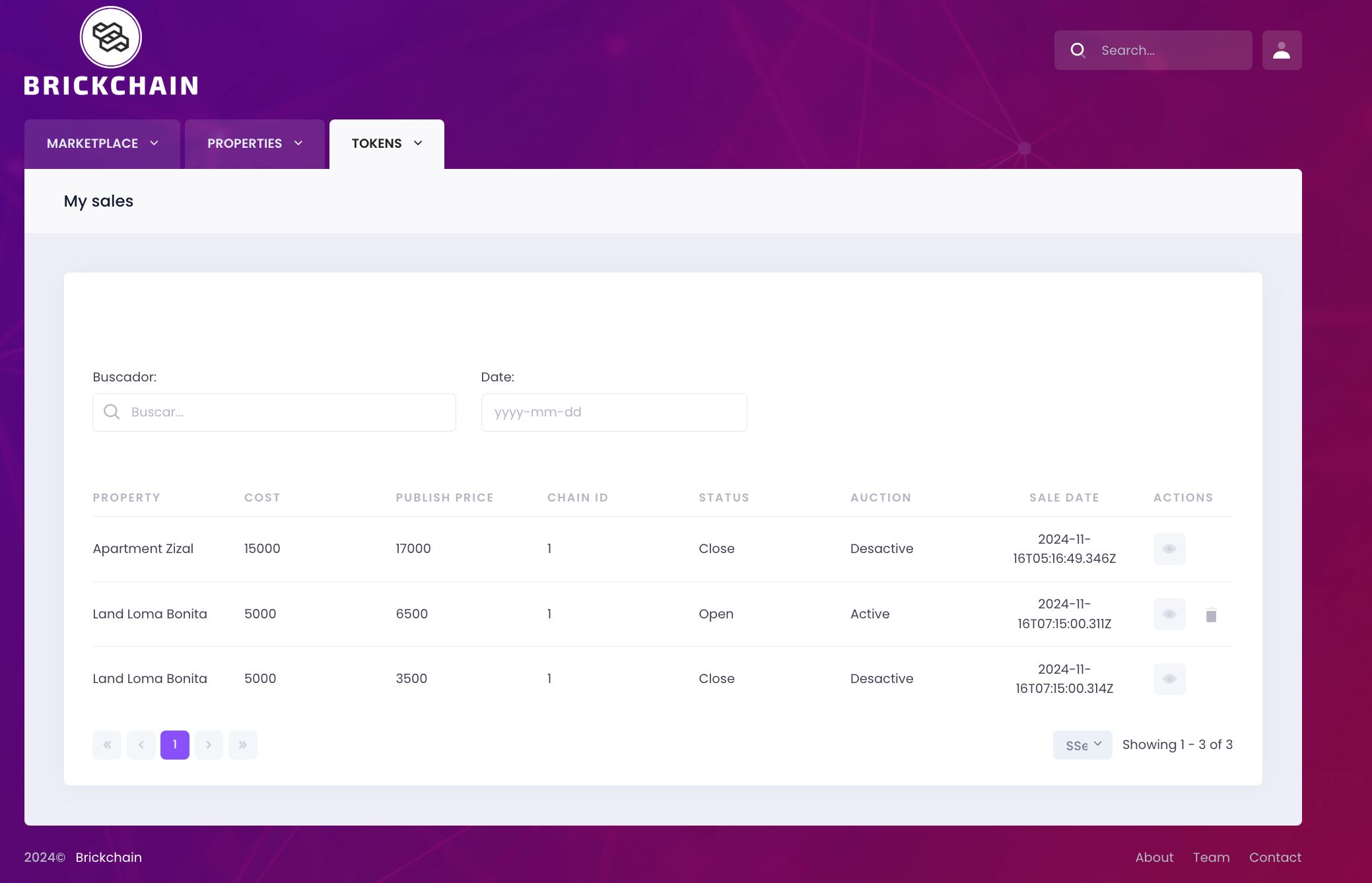The height and width of the screenshot is (883, 1372).
Task: Sort by AUCTION column header
Action: point(881,498)
